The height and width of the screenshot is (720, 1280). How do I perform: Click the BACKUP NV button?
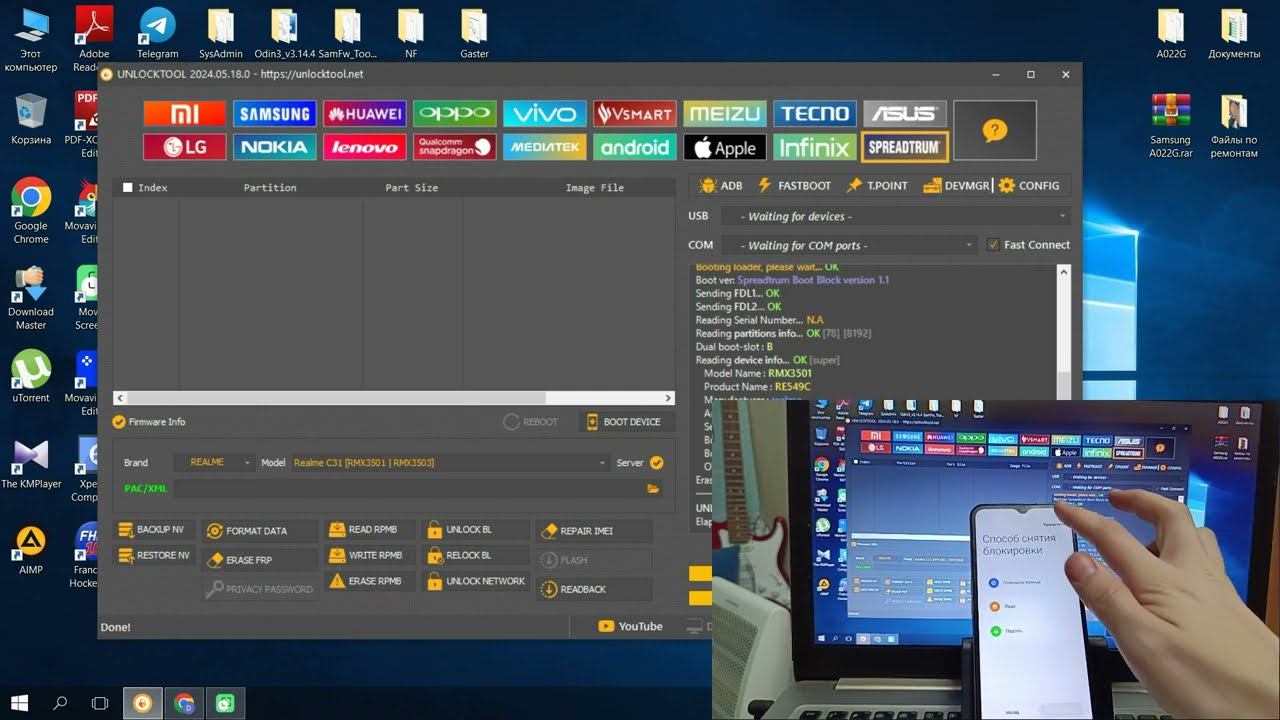152,530
